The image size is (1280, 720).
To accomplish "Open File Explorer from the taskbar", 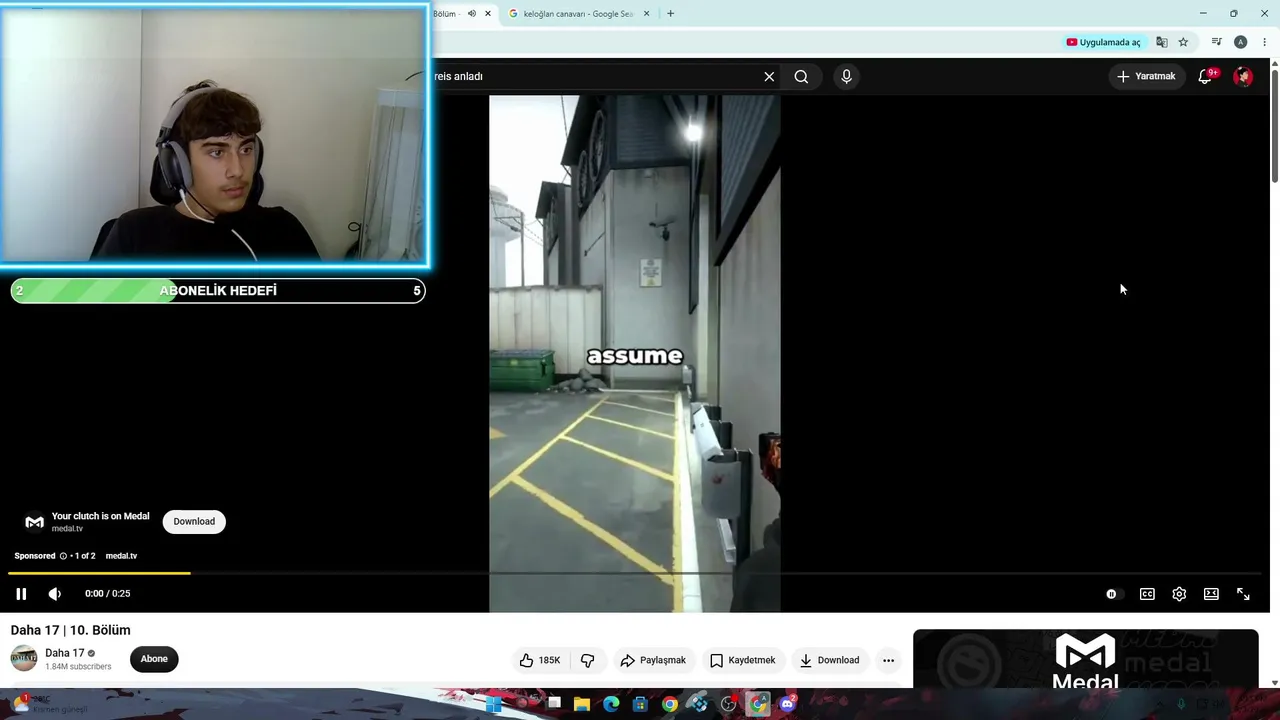I will click(x=582, y=704).
